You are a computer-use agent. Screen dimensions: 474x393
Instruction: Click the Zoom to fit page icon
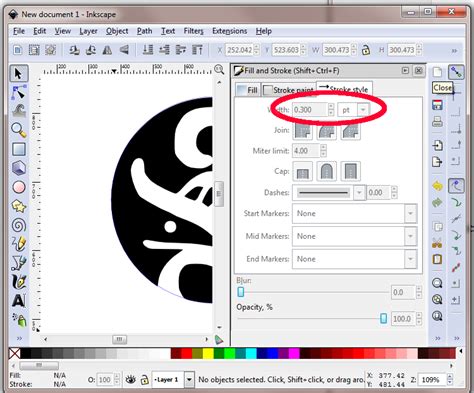[437, 315]
